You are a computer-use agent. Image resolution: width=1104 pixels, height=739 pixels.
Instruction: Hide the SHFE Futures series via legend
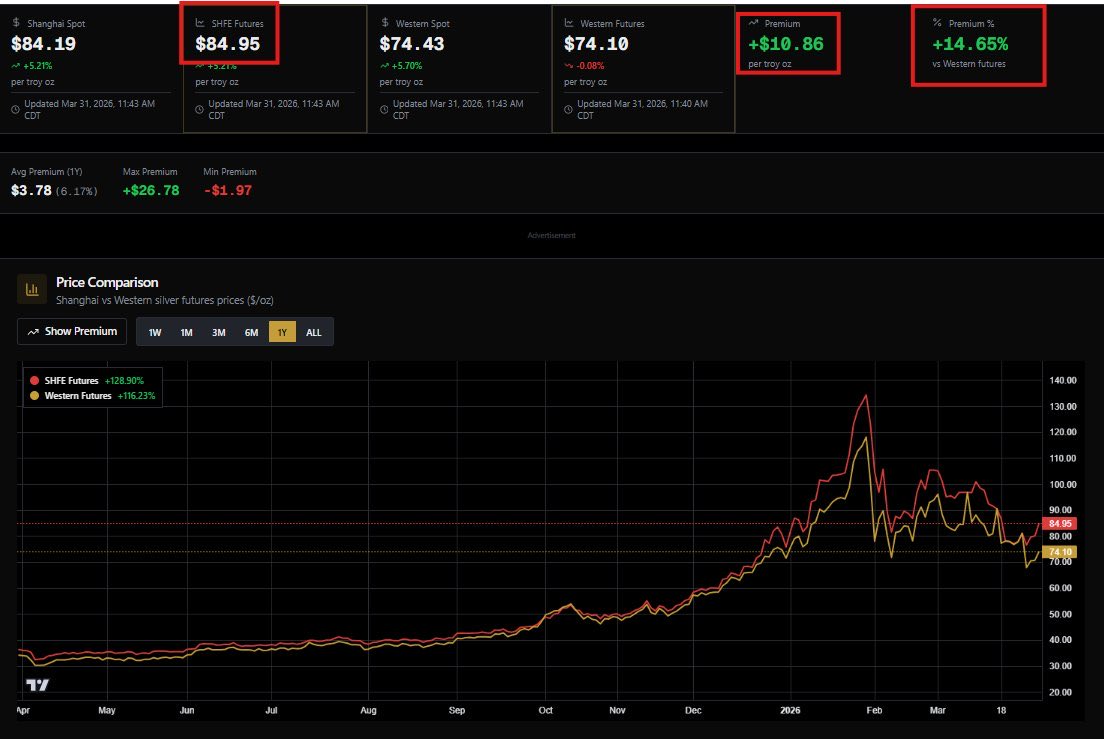pos(71,380)
